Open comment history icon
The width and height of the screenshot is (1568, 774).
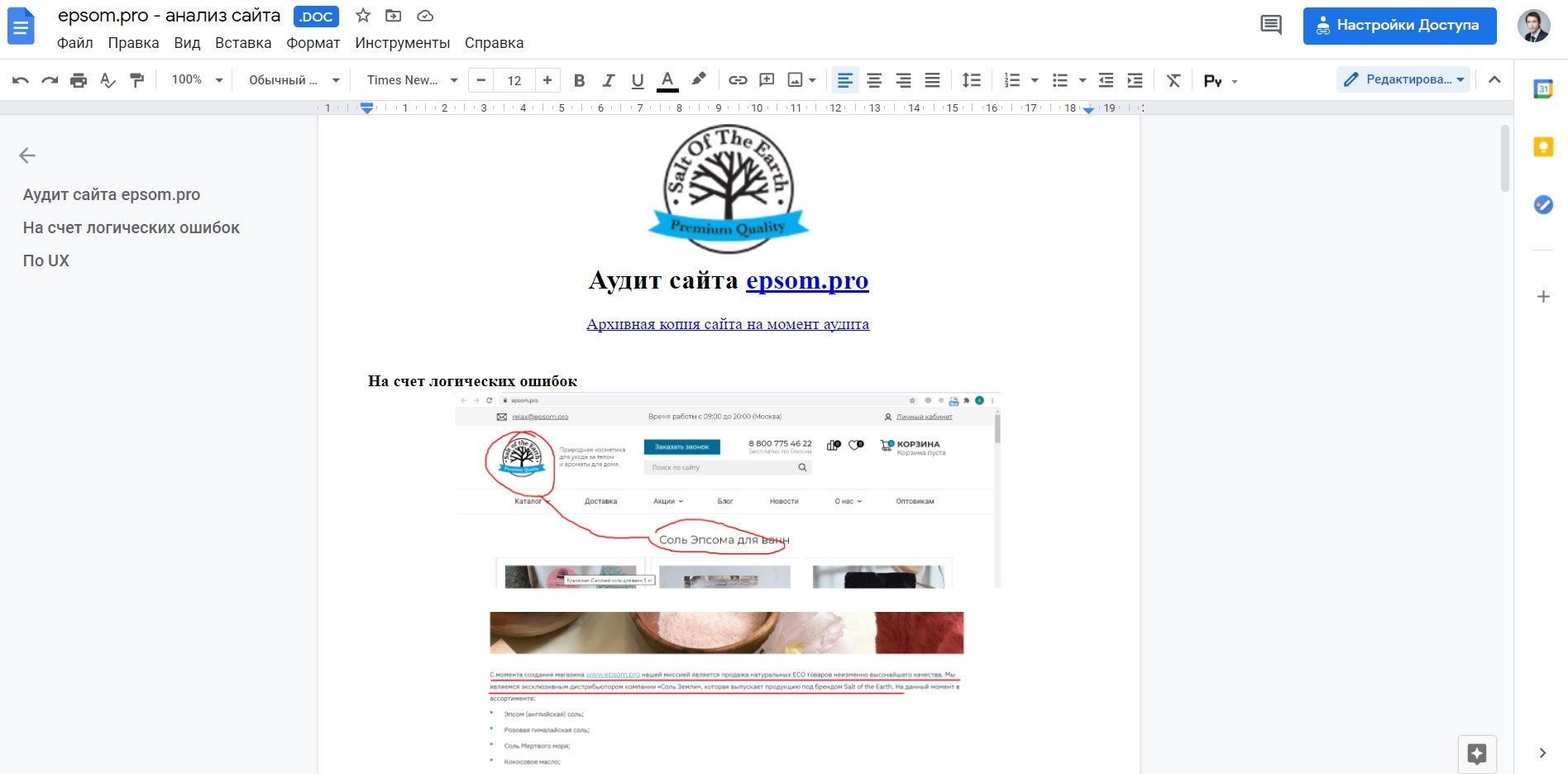1271,26
